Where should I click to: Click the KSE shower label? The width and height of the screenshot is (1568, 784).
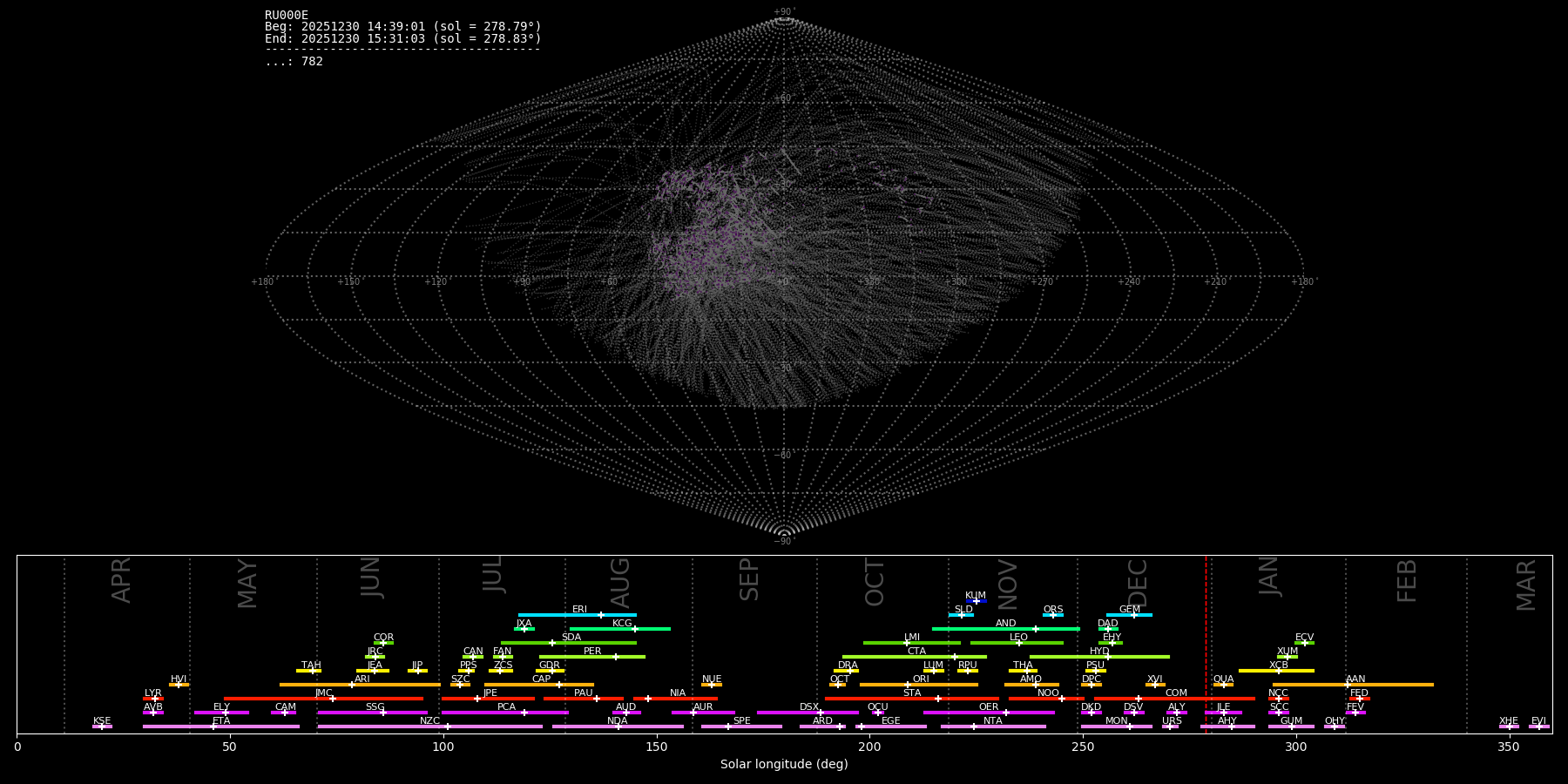tap(102, 721)
